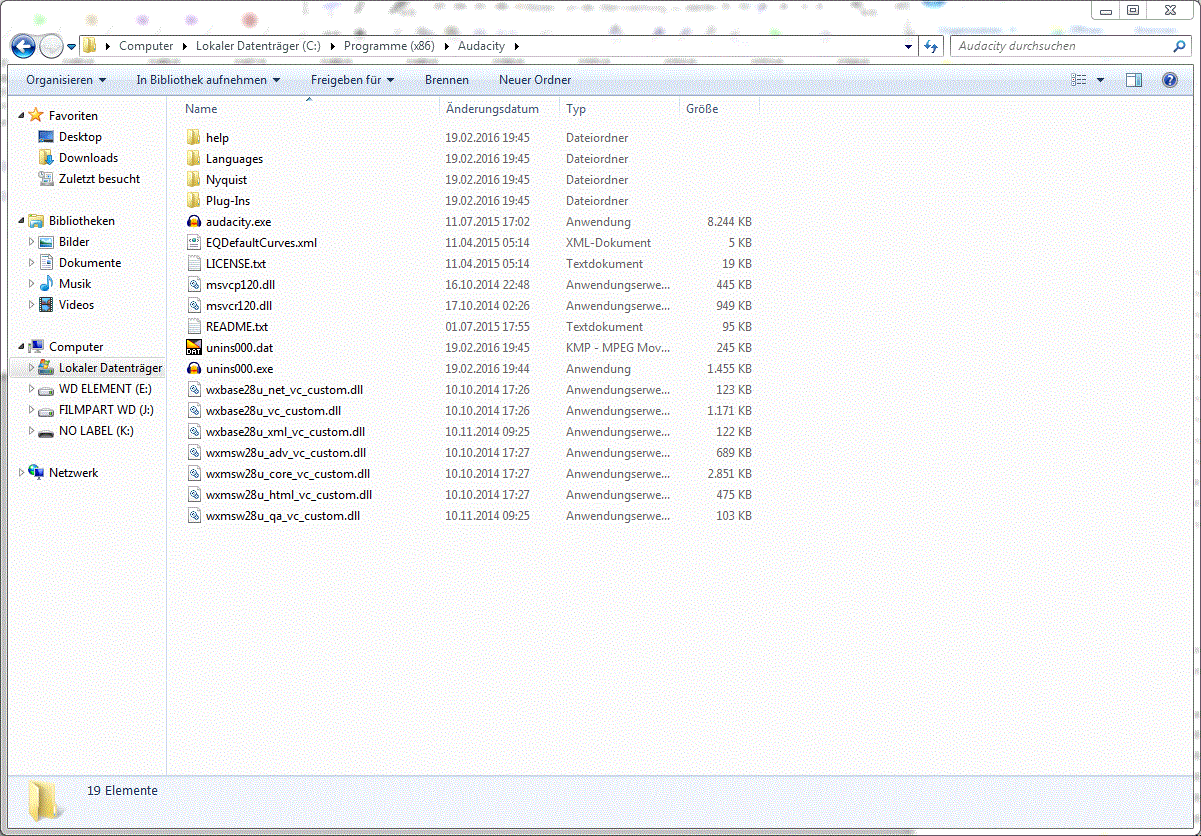The height and width of the screenshot is (836, 1201).
Task: Open the In Bibliothek aufnehmen dropdown
Action: click(208, 80)
